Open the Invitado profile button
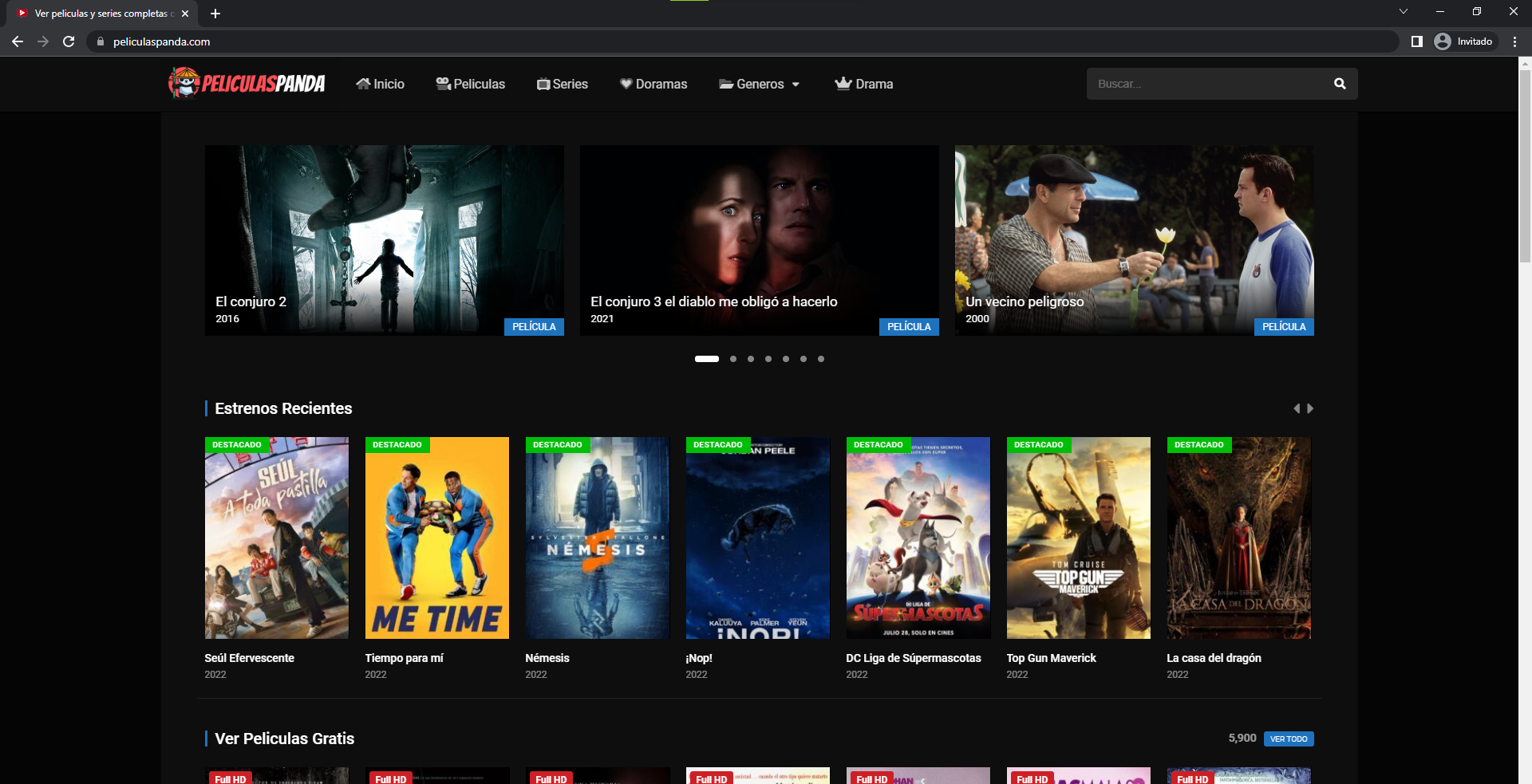1532x784 pixels. 1464,41
